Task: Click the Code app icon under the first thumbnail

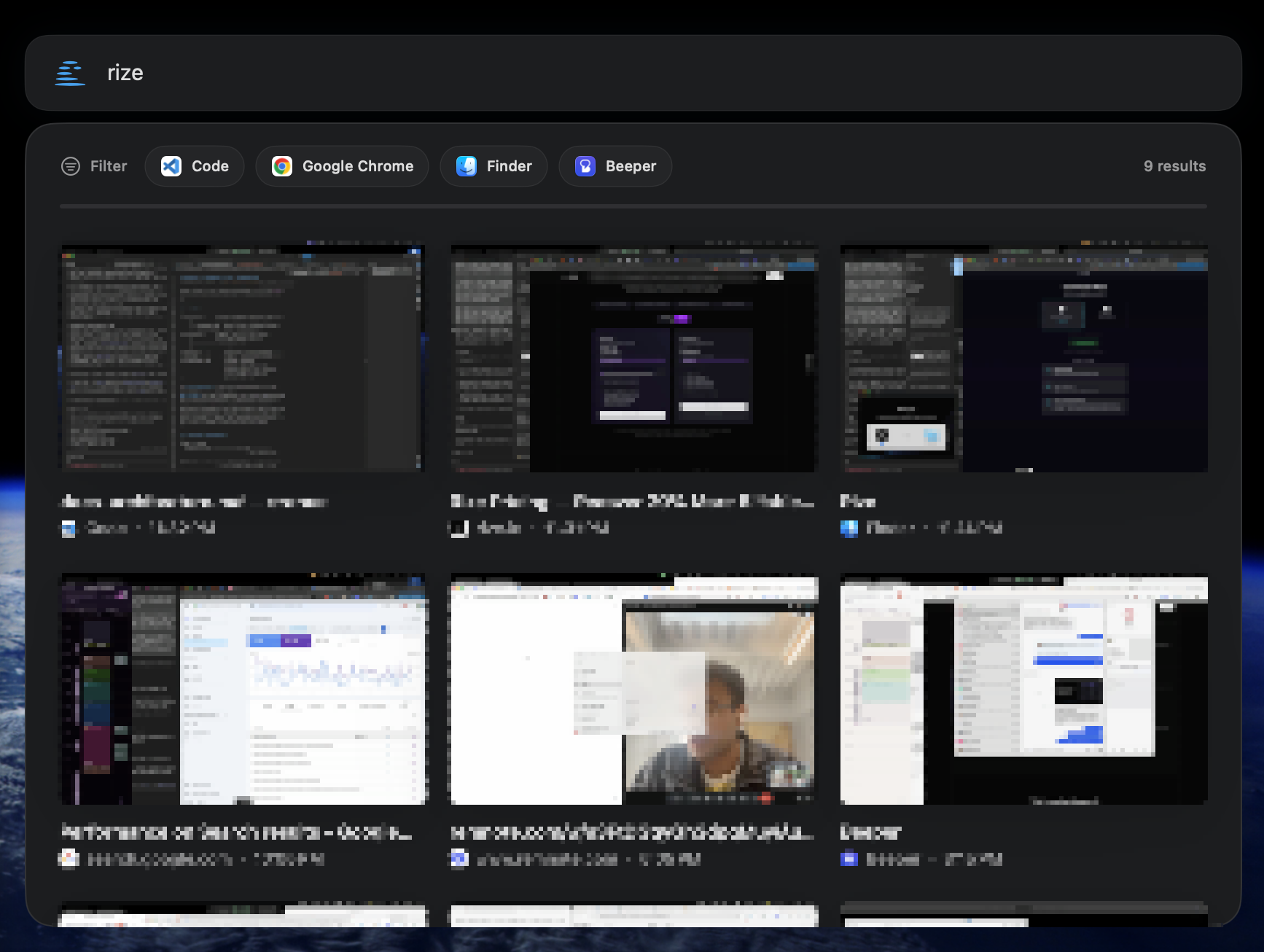Action: (x=69, y=528)
